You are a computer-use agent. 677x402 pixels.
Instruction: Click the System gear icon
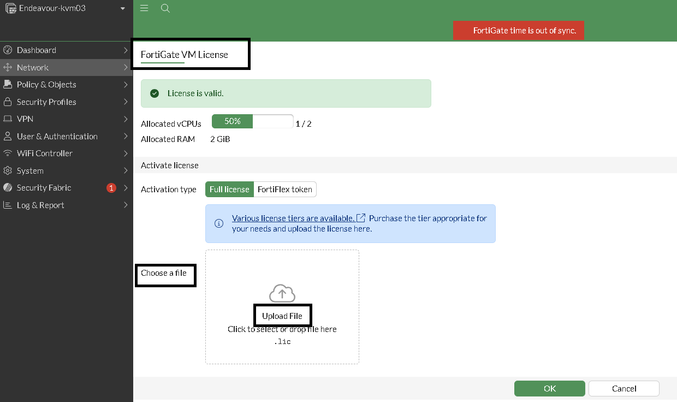click(x=7, y=171)
